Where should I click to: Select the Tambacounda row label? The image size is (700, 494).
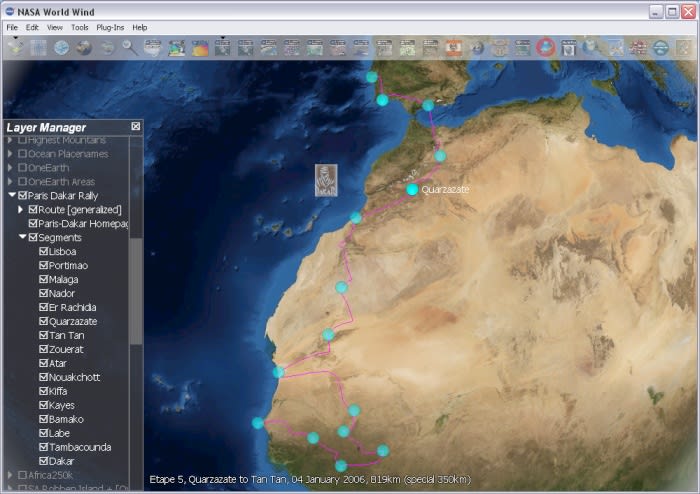point(80,447)
